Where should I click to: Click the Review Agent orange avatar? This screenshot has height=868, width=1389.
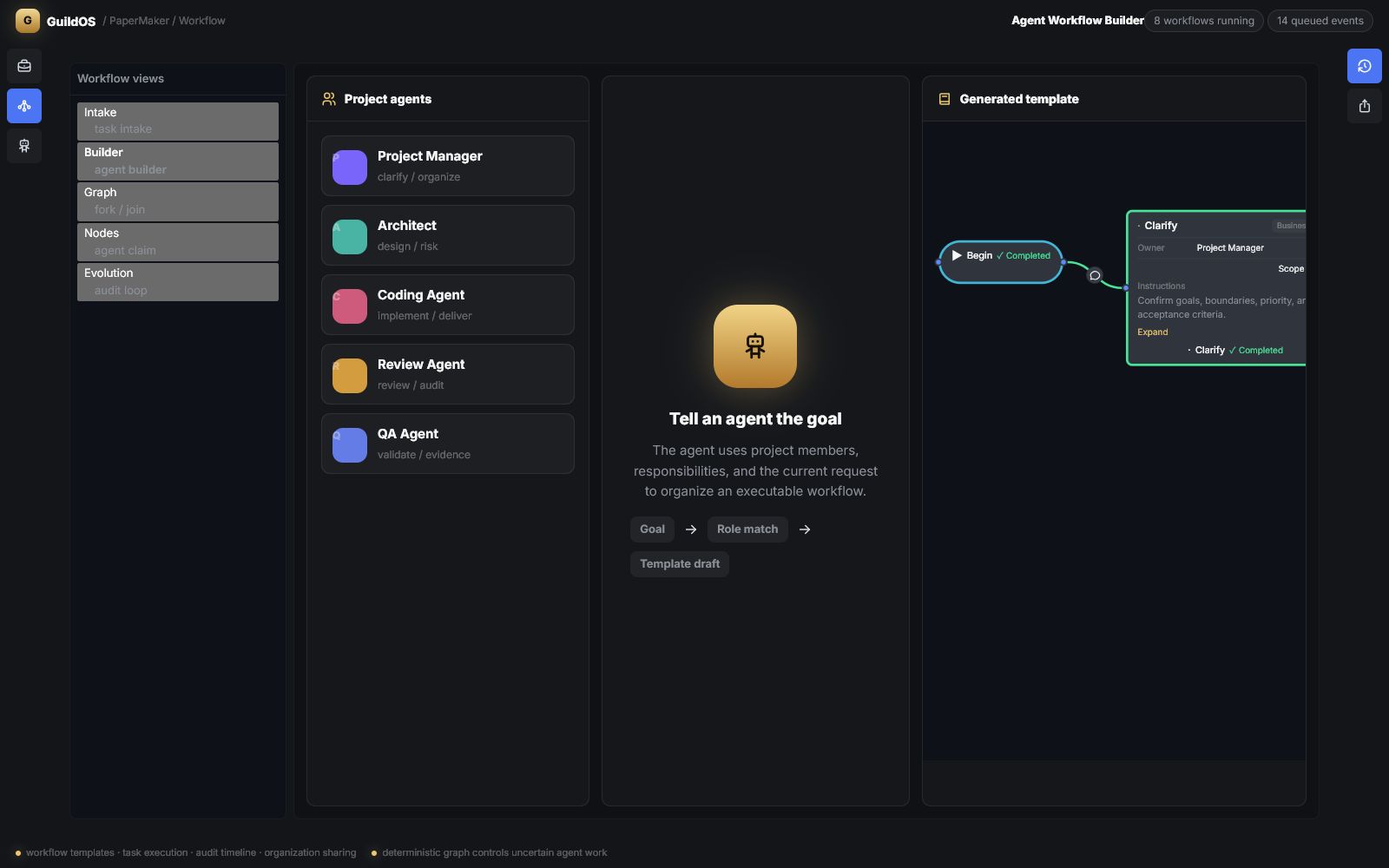click(350, 376)
